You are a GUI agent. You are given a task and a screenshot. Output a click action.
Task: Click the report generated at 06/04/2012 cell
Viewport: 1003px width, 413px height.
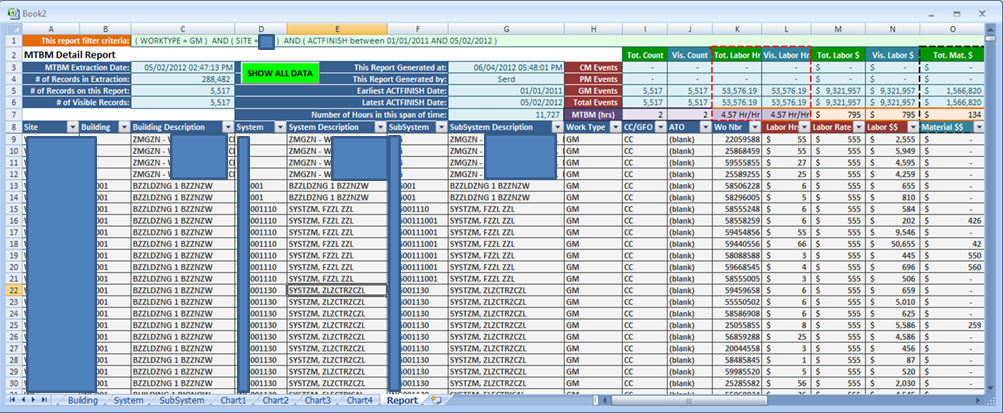pyautogui.click(x=506, y=67)
